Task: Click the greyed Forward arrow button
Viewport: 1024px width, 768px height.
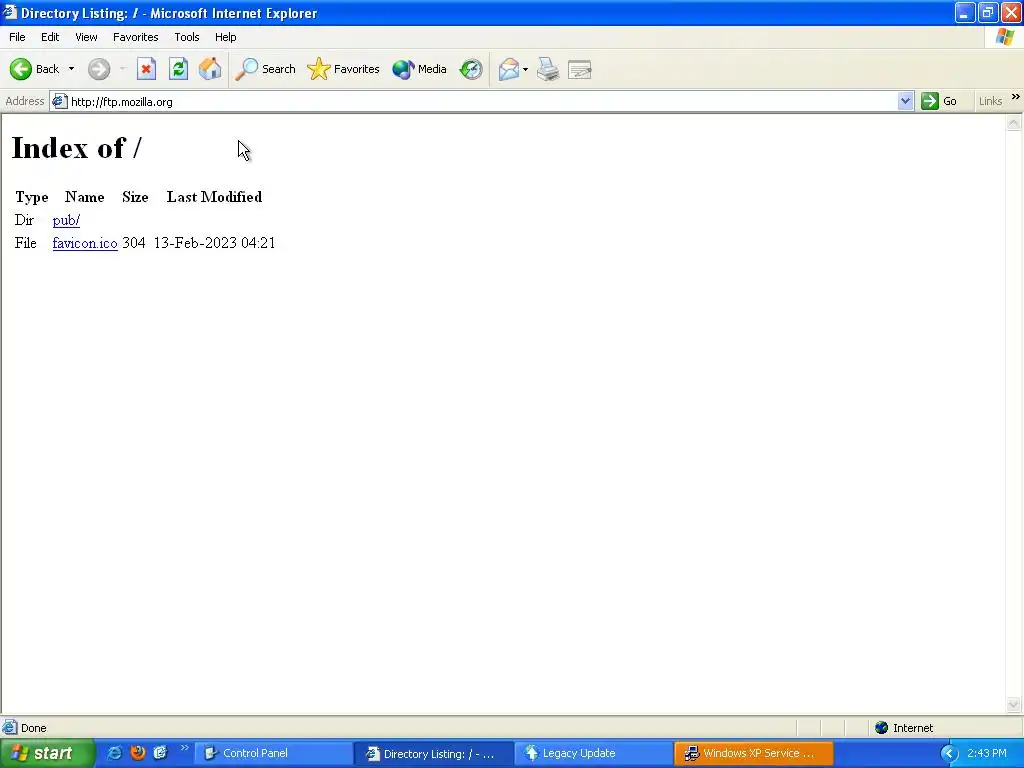Action: pyautogui.click(x=99, y=69)
